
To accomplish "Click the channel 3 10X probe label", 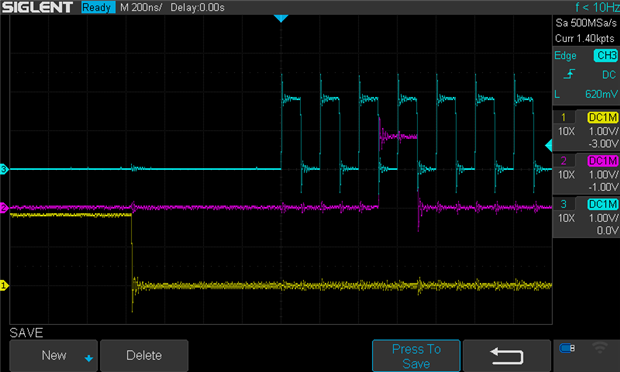I will 566,218.
